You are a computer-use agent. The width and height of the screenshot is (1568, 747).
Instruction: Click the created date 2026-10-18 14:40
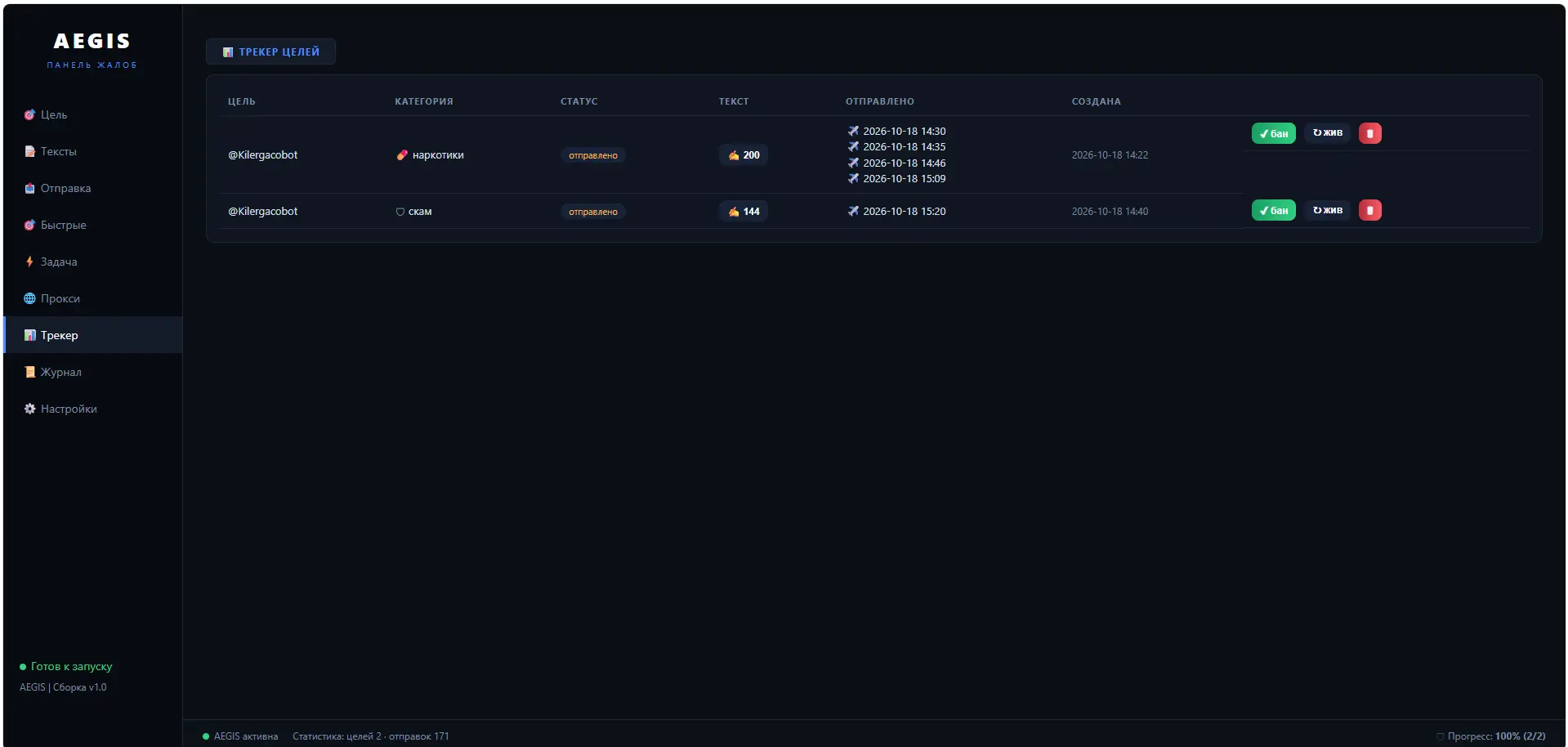point(1110,212)
